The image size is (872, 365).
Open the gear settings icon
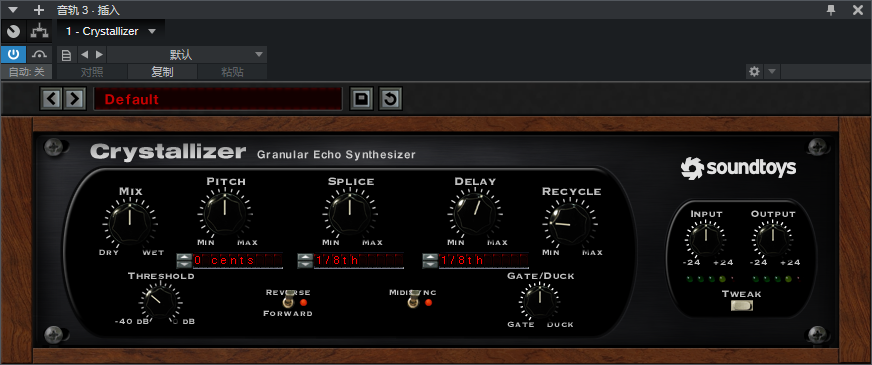pyautogui.click(x=754, y=71)
